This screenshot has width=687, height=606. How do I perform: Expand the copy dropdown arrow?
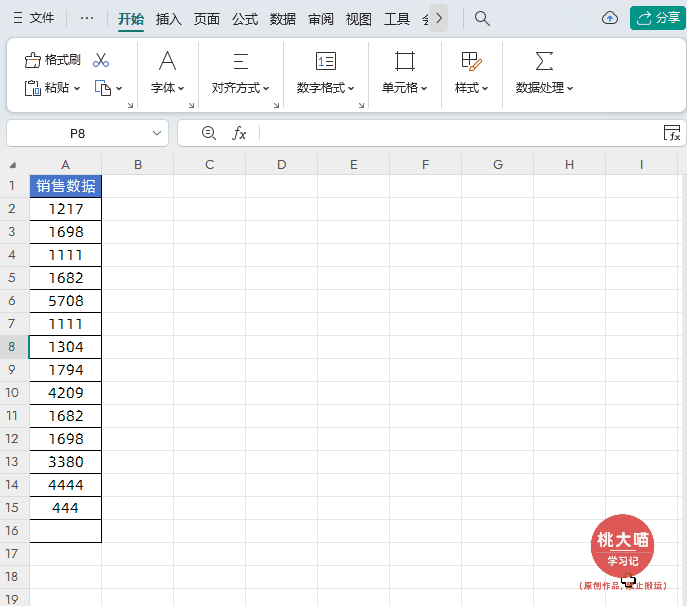[x=119, y=89]
